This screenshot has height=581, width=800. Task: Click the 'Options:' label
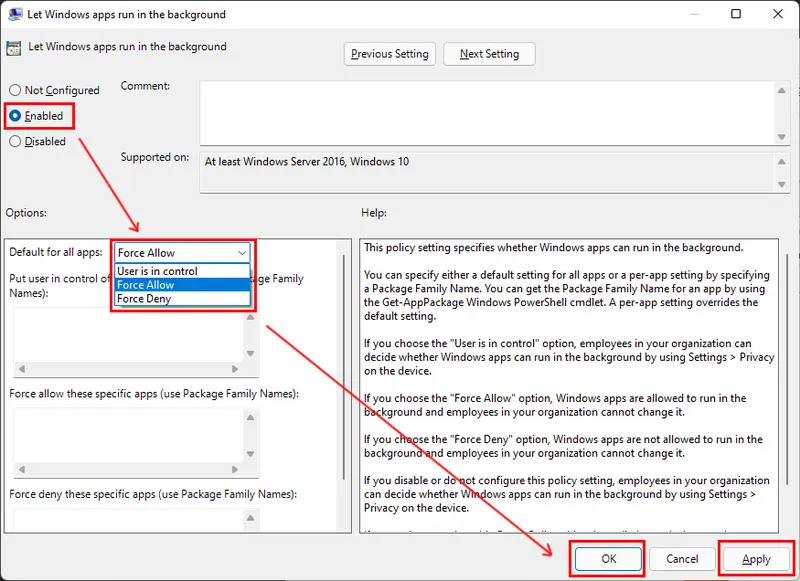pos(26,213)
